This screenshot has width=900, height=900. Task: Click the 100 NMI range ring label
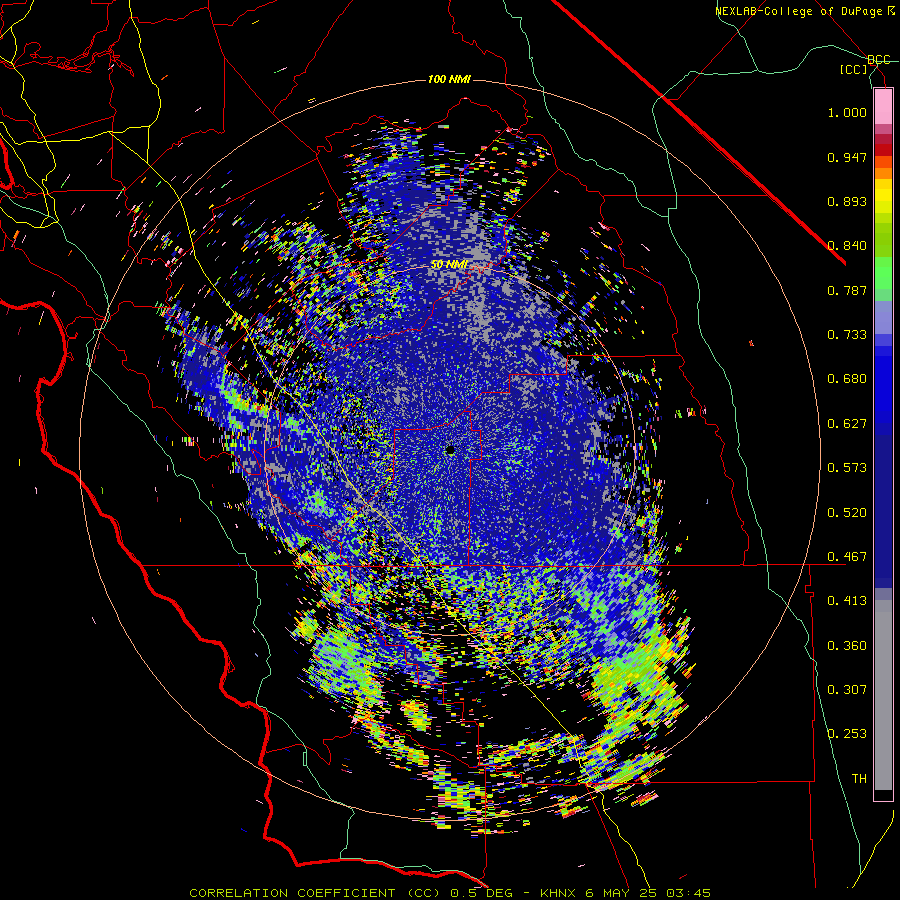(x=449, y=79)
